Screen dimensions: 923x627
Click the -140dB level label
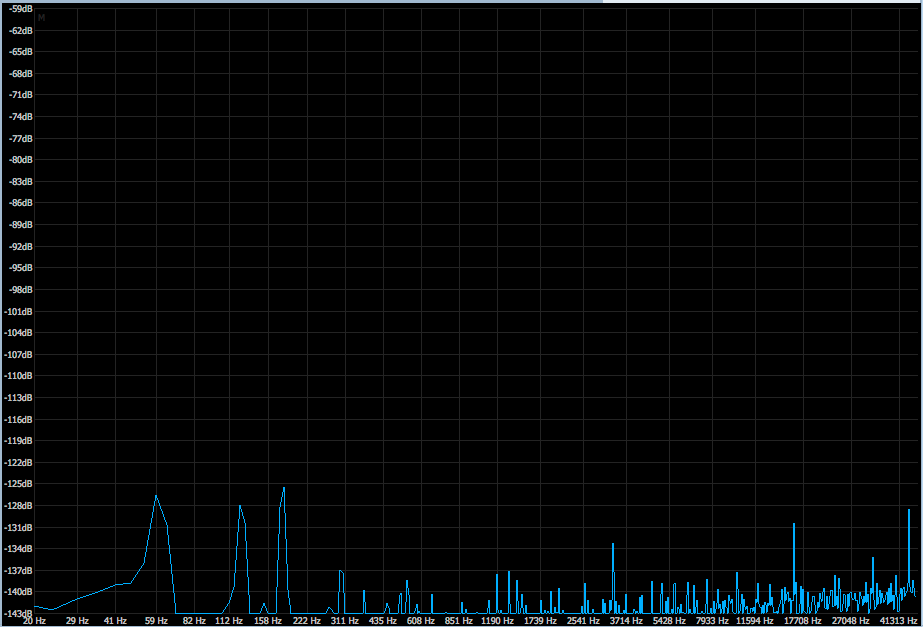19,592
